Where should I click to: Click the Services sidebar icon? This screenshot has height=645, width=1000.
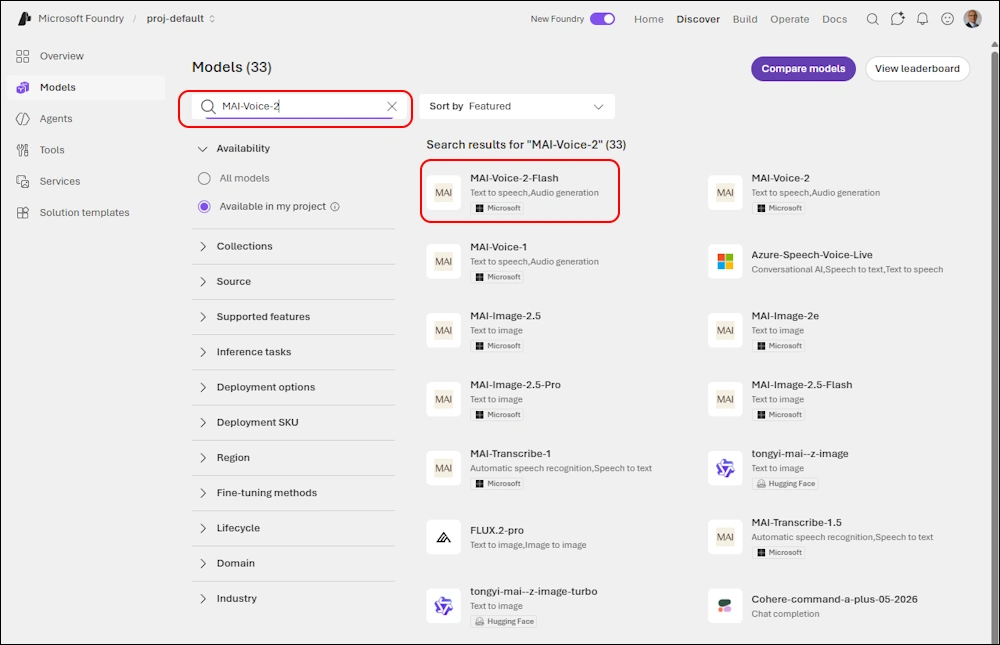click(22, 181)
